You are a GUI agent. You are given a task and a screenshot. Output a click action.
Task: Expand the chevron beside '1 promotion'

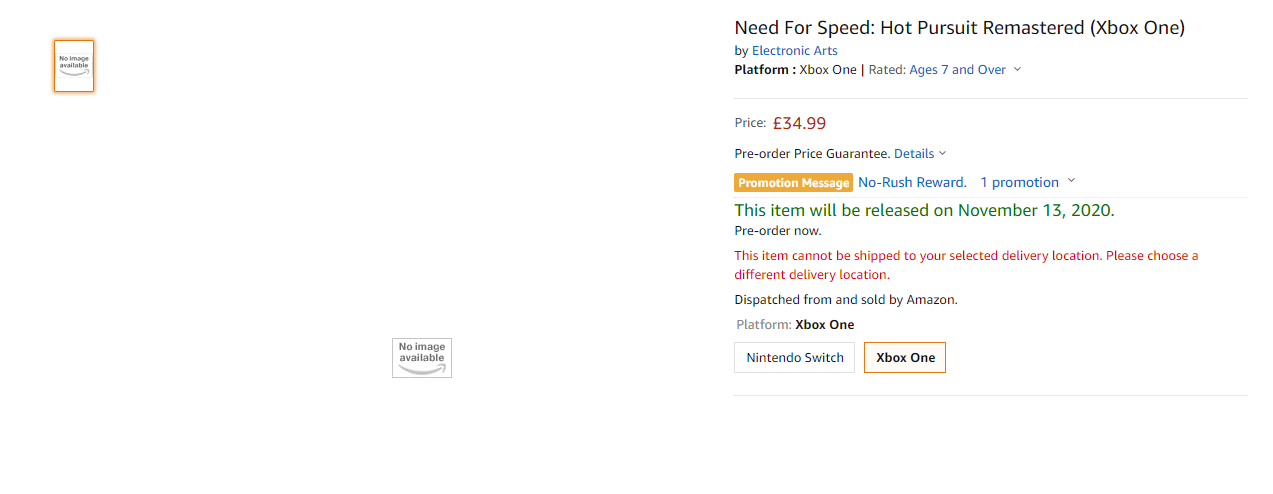[1071, 182]
